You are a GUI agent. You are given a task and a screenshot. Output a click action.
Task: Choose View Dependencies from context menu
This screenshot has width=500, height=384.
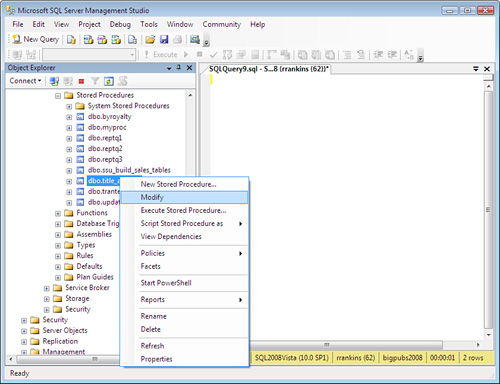click(x=184, y=237)
